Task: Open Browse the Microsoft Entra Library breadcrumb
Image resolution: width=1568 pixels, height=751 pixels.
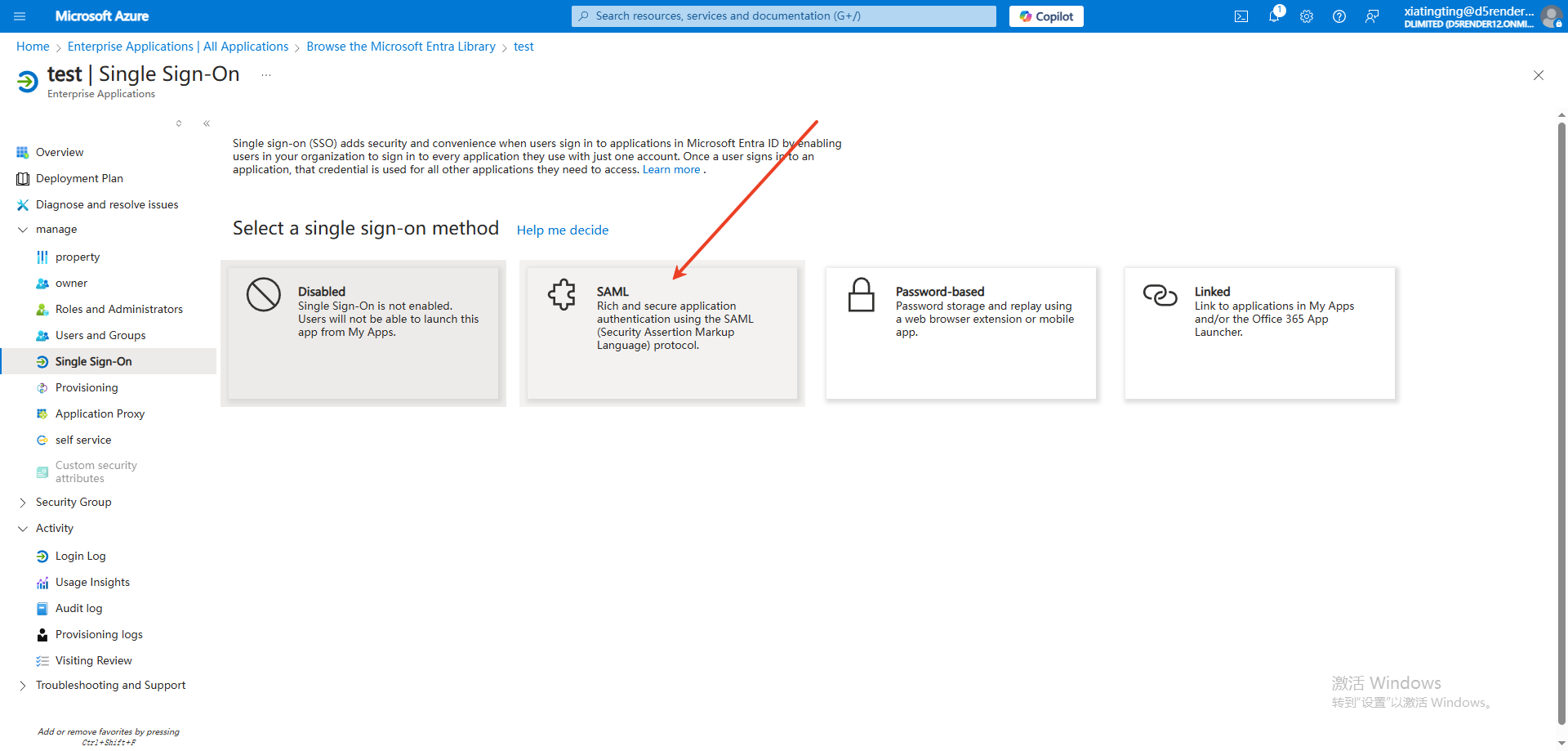Action: [x=401, y=47]
